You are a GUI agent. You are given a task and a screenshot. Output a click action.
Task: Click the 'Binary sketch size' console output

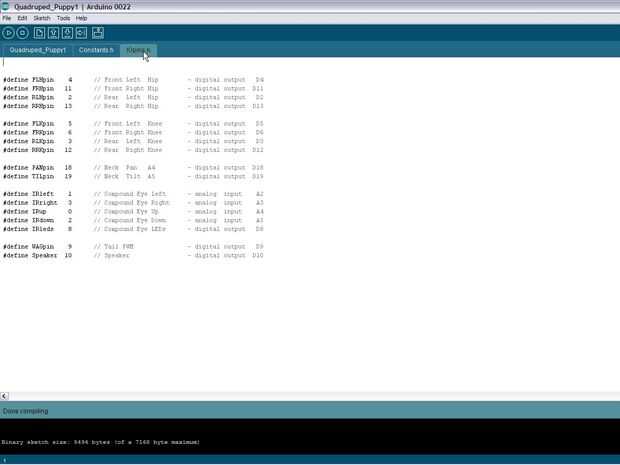[x=100, y=442]
